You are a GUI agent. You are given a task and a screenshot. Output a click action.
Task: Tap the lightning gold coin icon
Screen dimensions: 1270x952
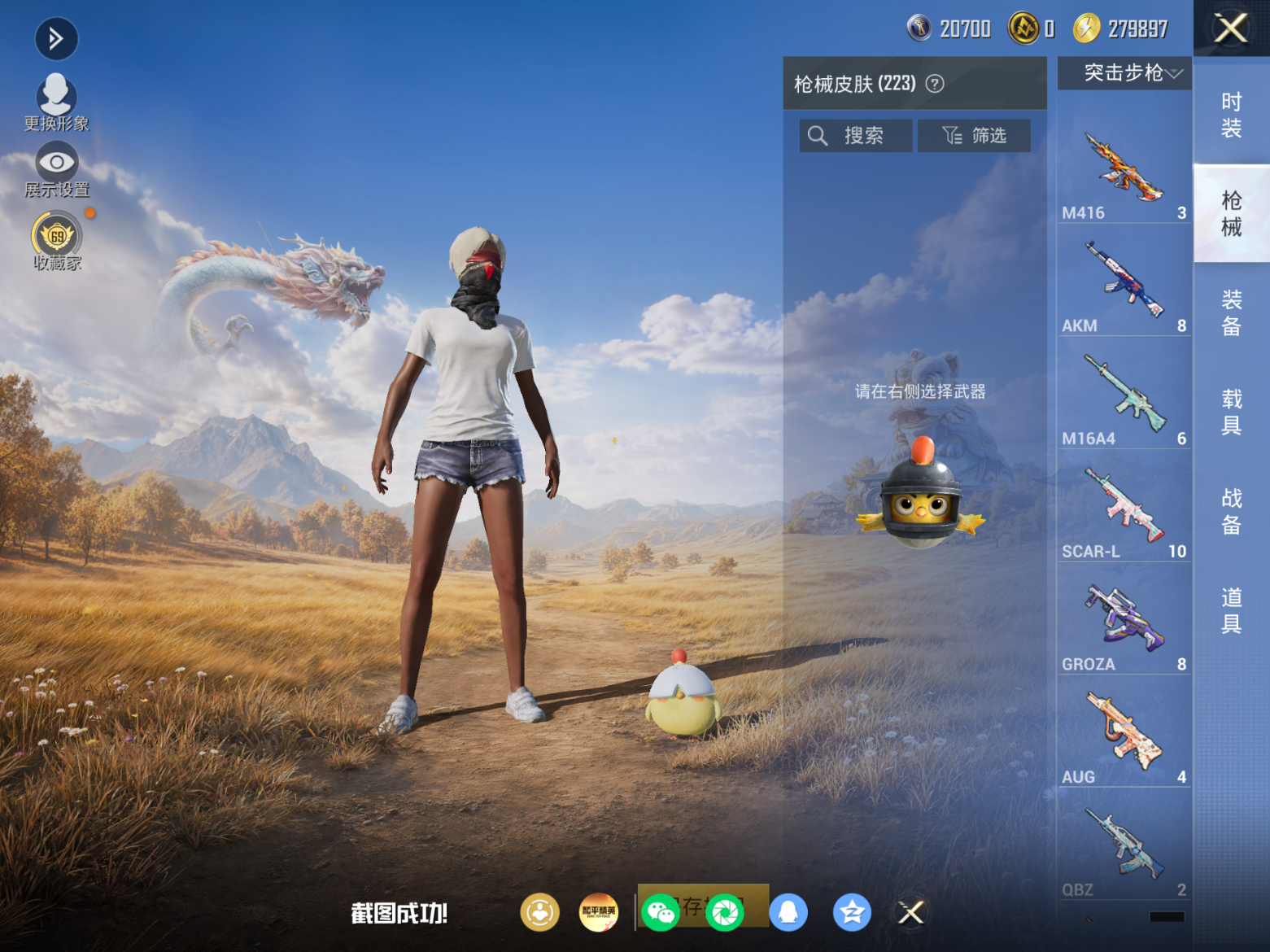1087,28
